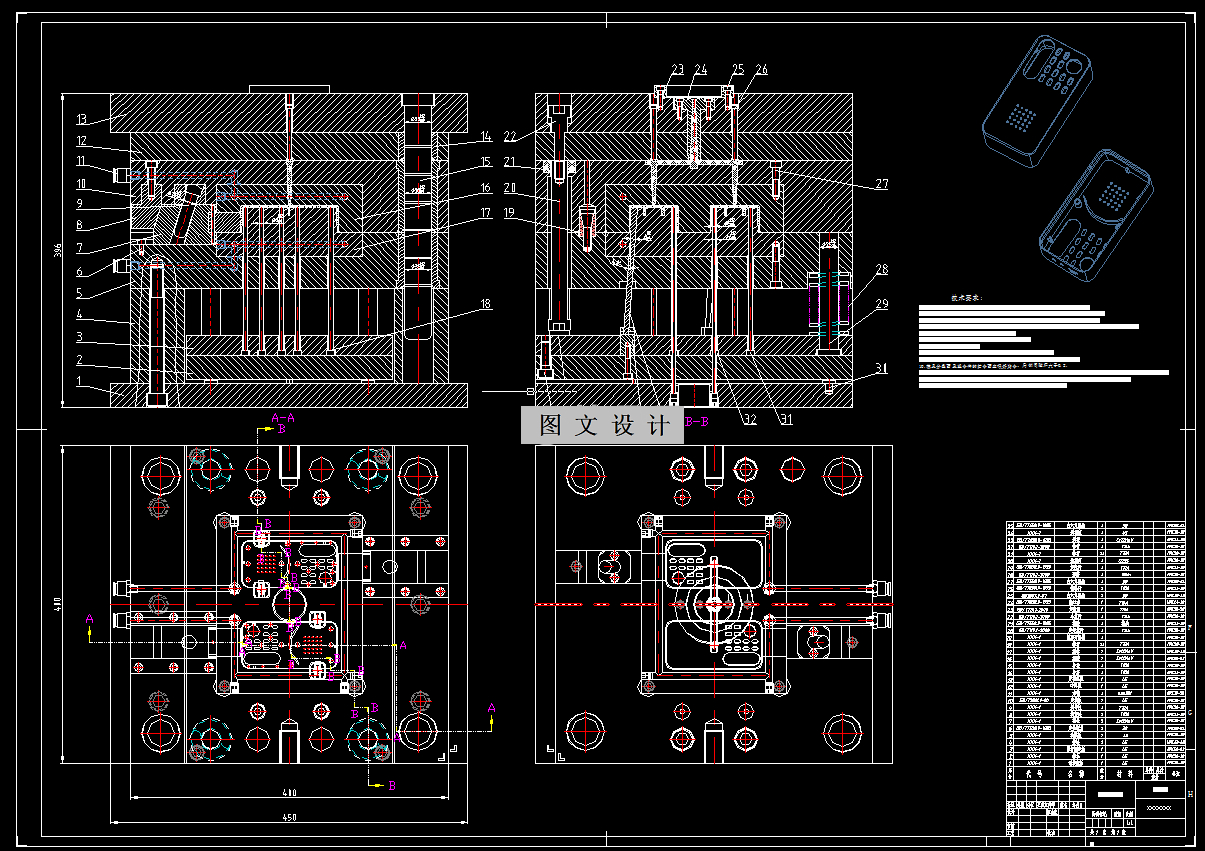Select part number label 25

coord(738,70)
